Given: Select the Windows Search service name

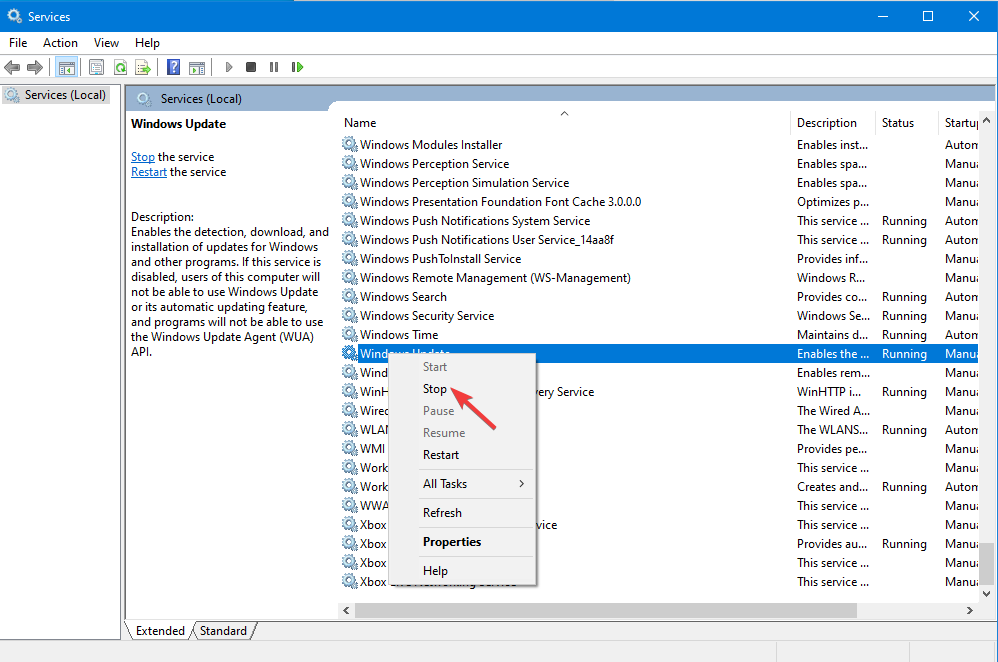Looking at the screenshot, I should point(404,297).
